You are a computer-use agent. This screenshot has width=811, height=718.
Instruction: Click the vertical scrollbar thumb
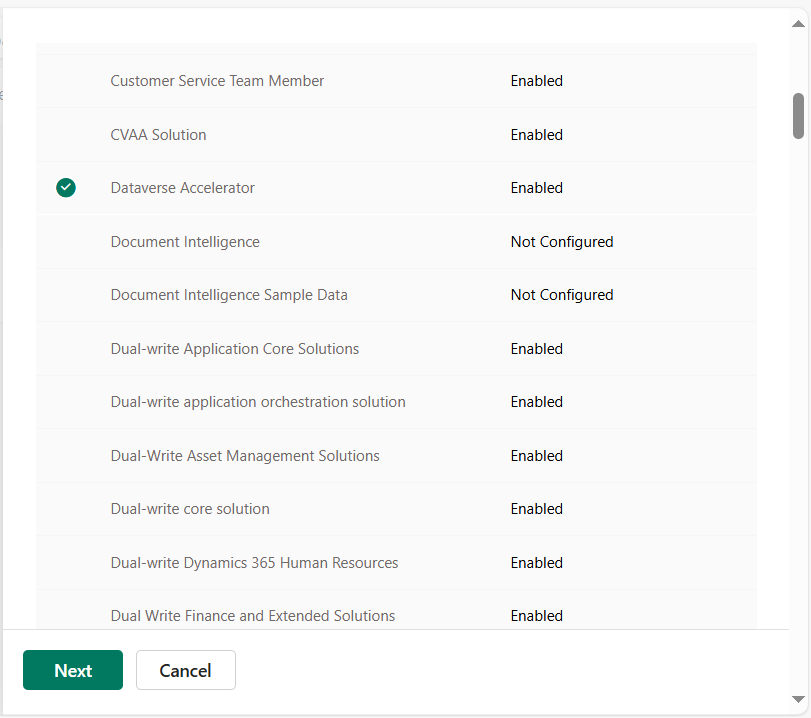[798, 116]
